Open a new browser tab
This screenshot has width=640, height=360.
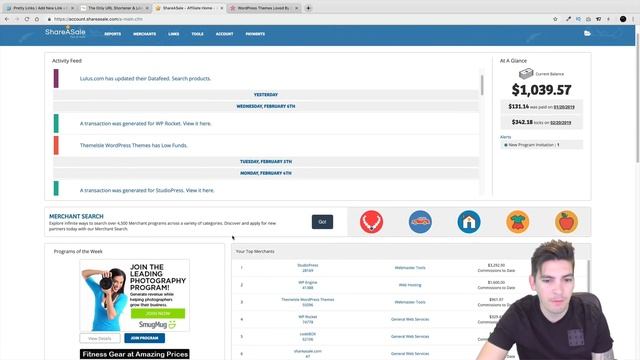pyautogui.click(x=308, y=8)
